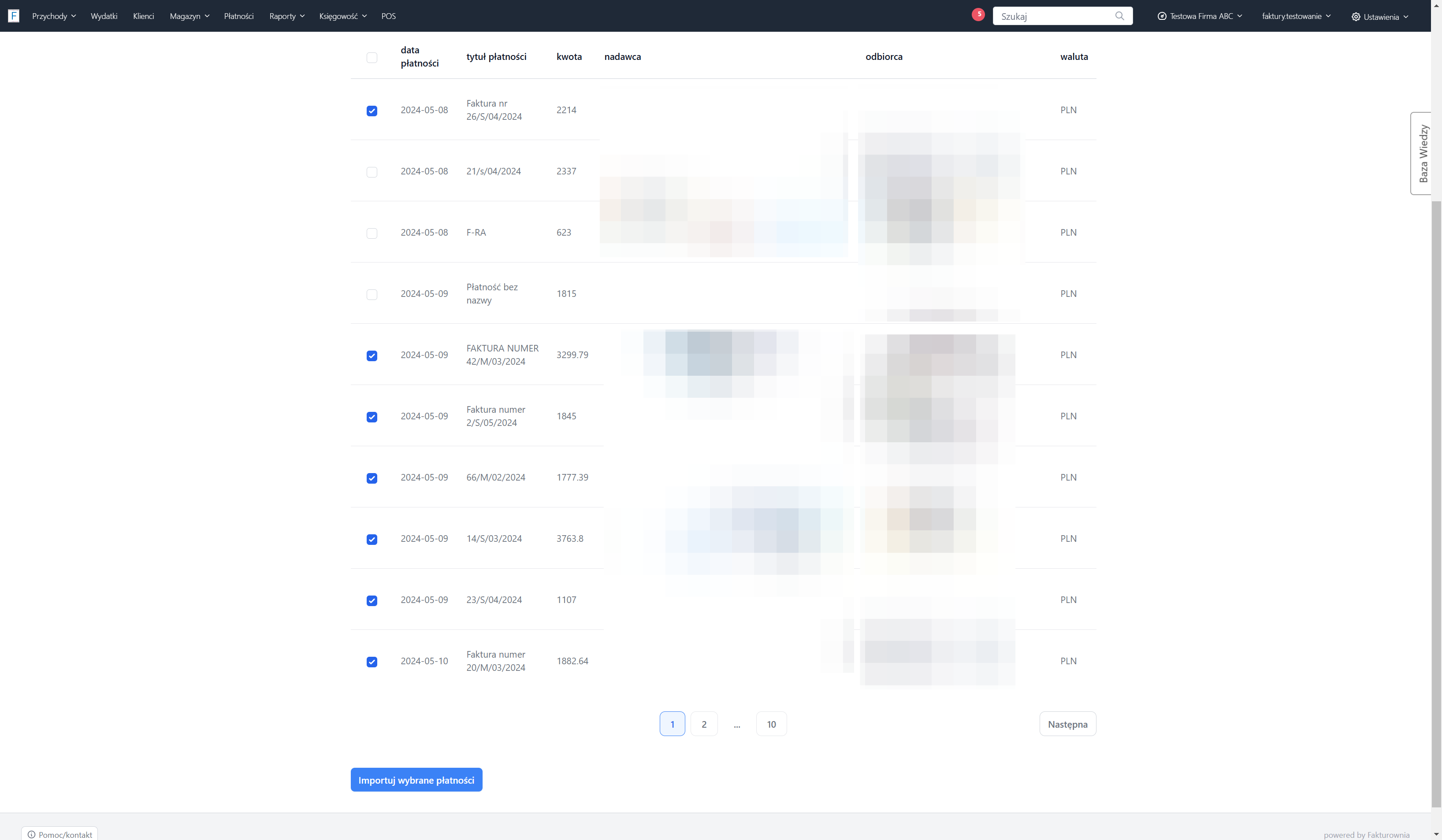
Task: Open the Wydatki menu item
Action: (104, 16)
